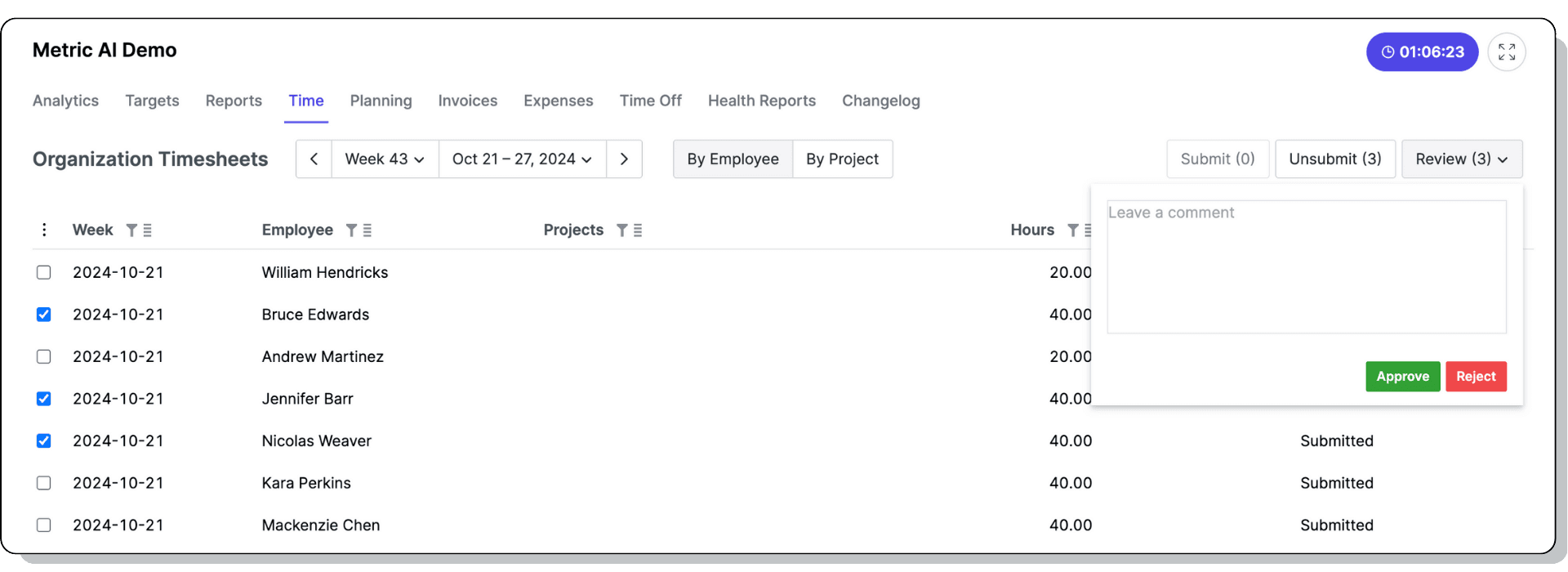Collapse the Review (3) dropdown
This screenshot has height=572, width=1568.
pos(1462,159)
